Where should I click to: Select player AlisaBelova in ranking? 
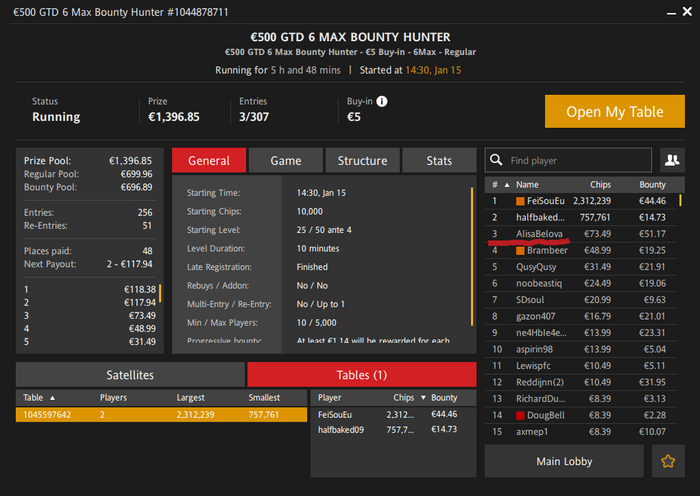click(581, 234)
